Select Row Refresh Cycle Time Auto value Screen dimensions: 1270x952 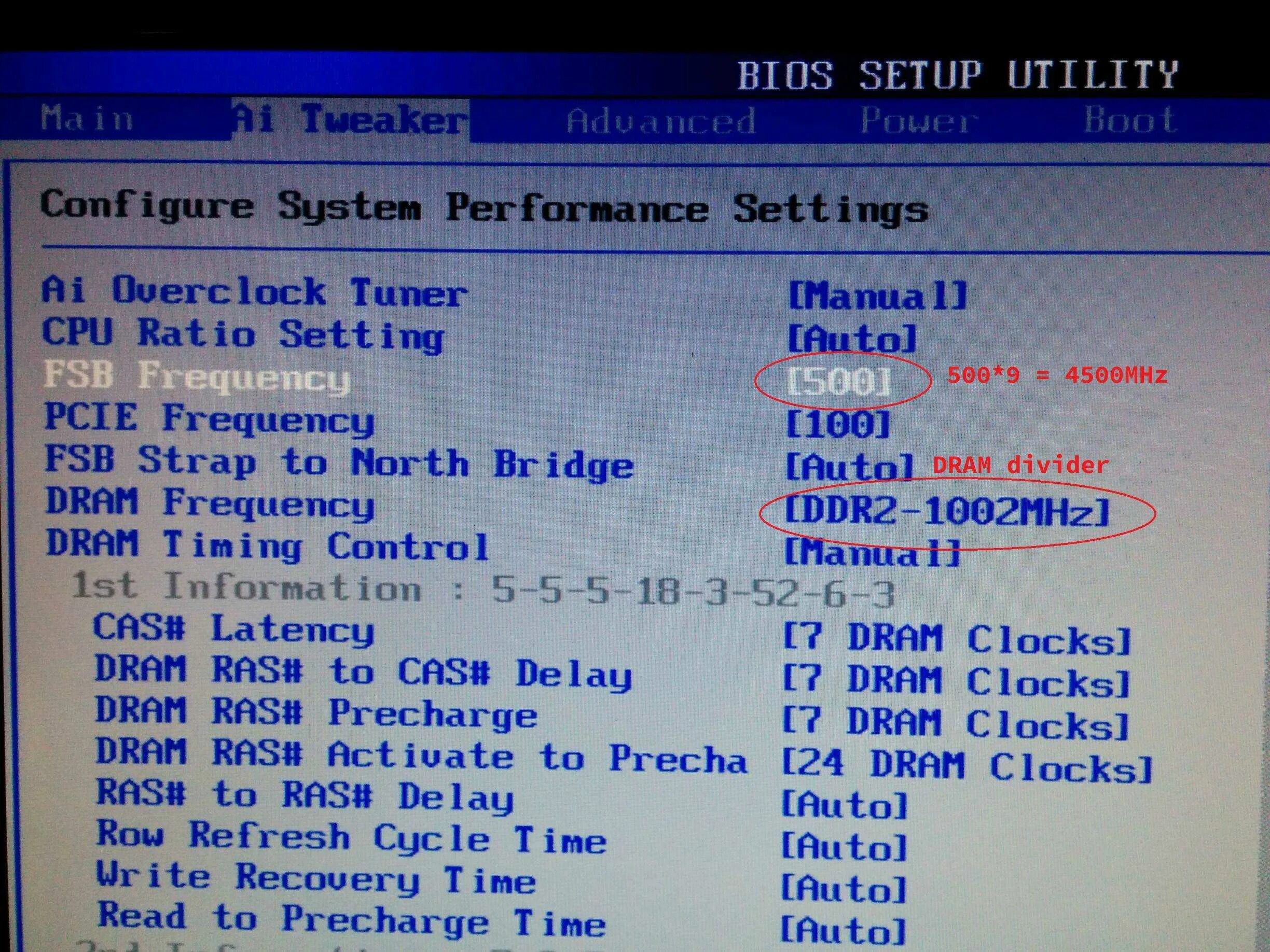[844, 846]
